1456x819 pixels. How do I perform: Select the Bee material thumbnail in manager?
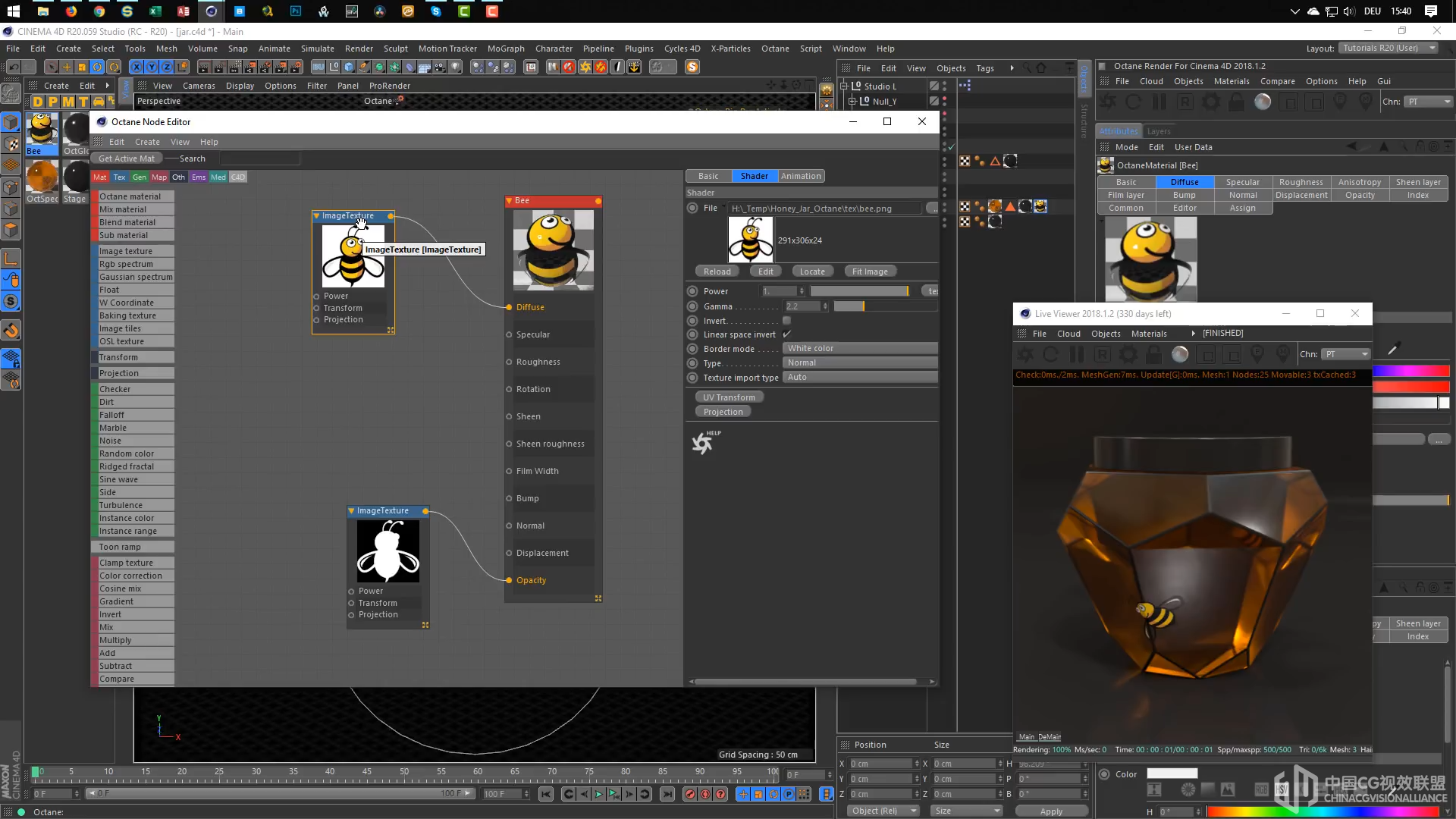tap(42, 129)
